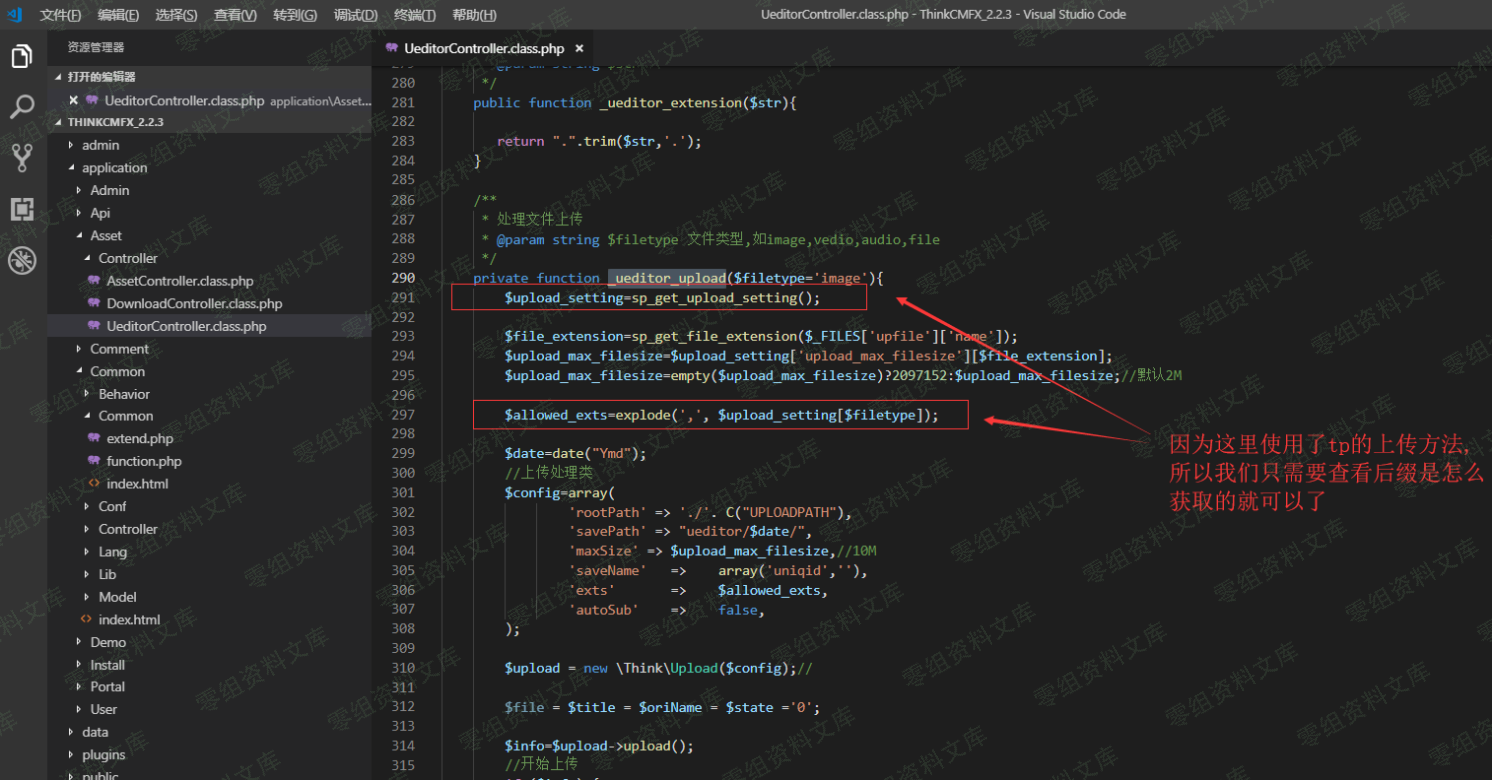Expand the admin folder
Viewport: 1492px width, 780px height.
[x=100, y=145]
